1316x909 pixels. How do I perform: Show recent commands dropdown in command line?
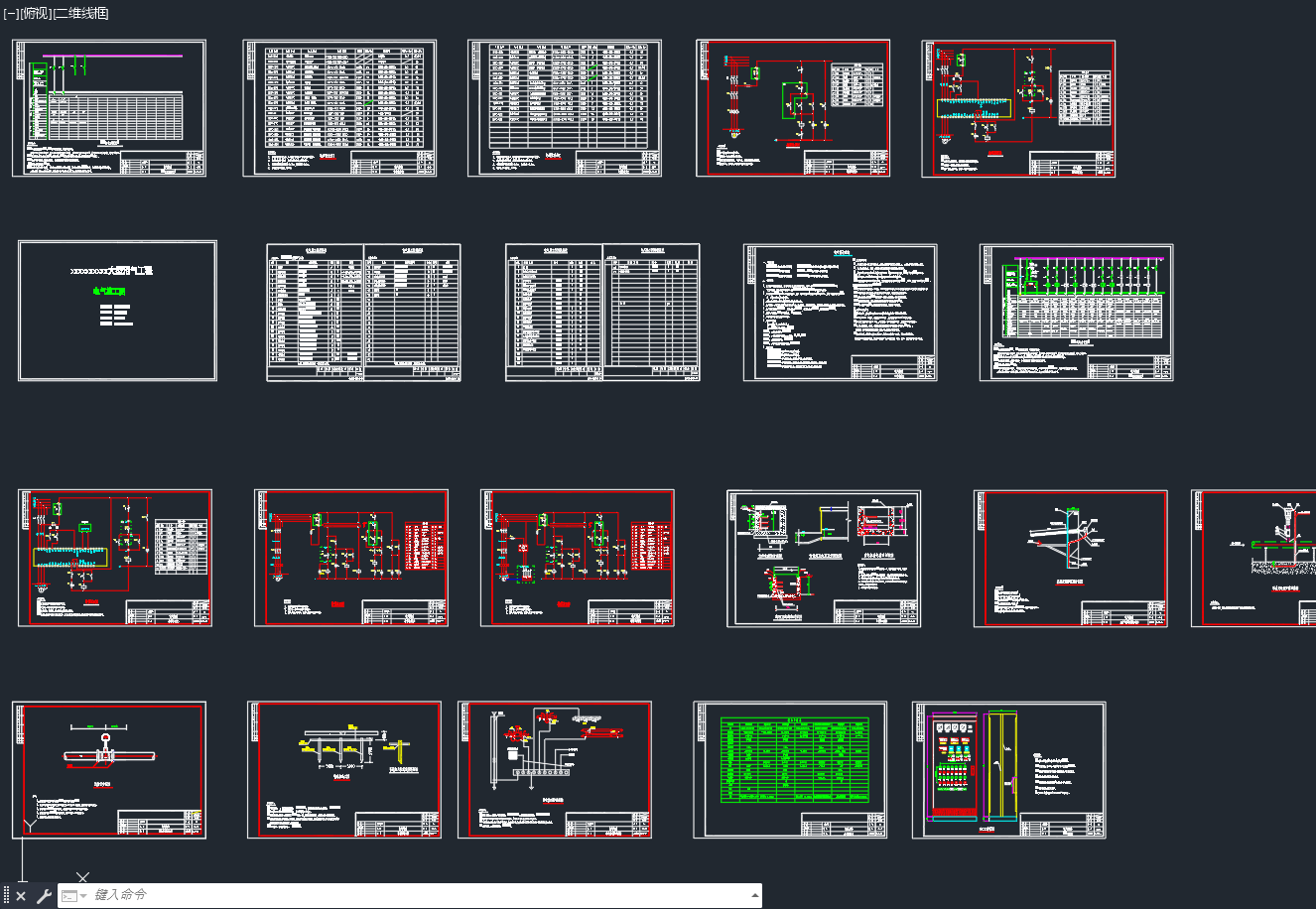[x=73, y=896]
